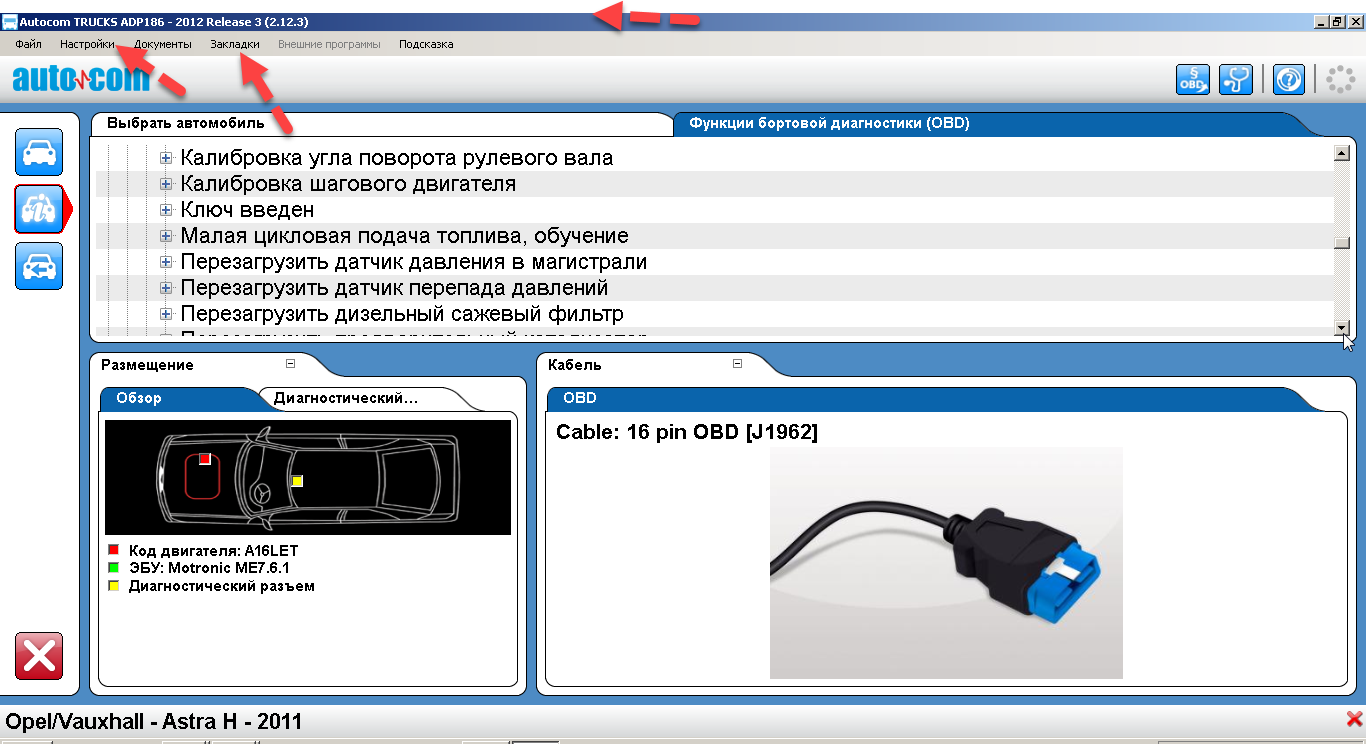Open the Подсказка menu
1366x744 pixels.
click(x=426, y=44)
